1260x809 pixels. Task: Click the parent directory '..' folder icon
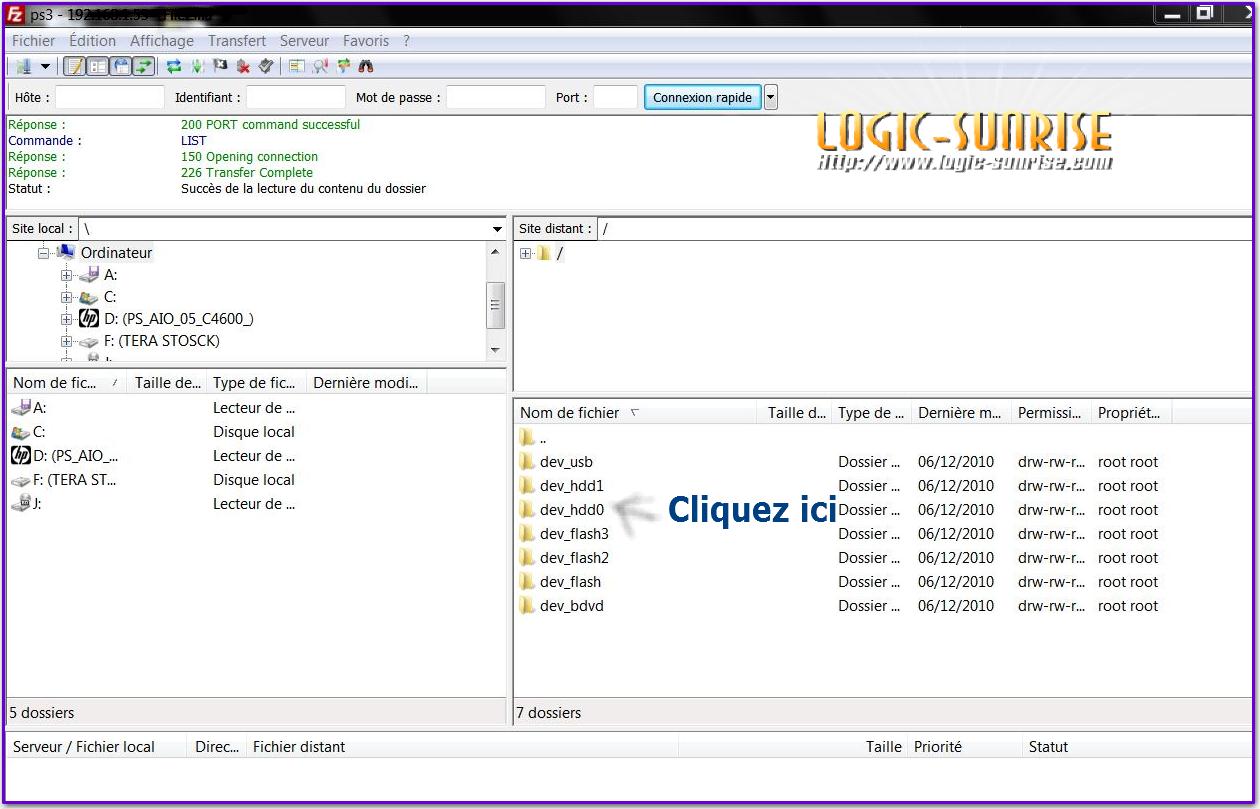[527, 438]
